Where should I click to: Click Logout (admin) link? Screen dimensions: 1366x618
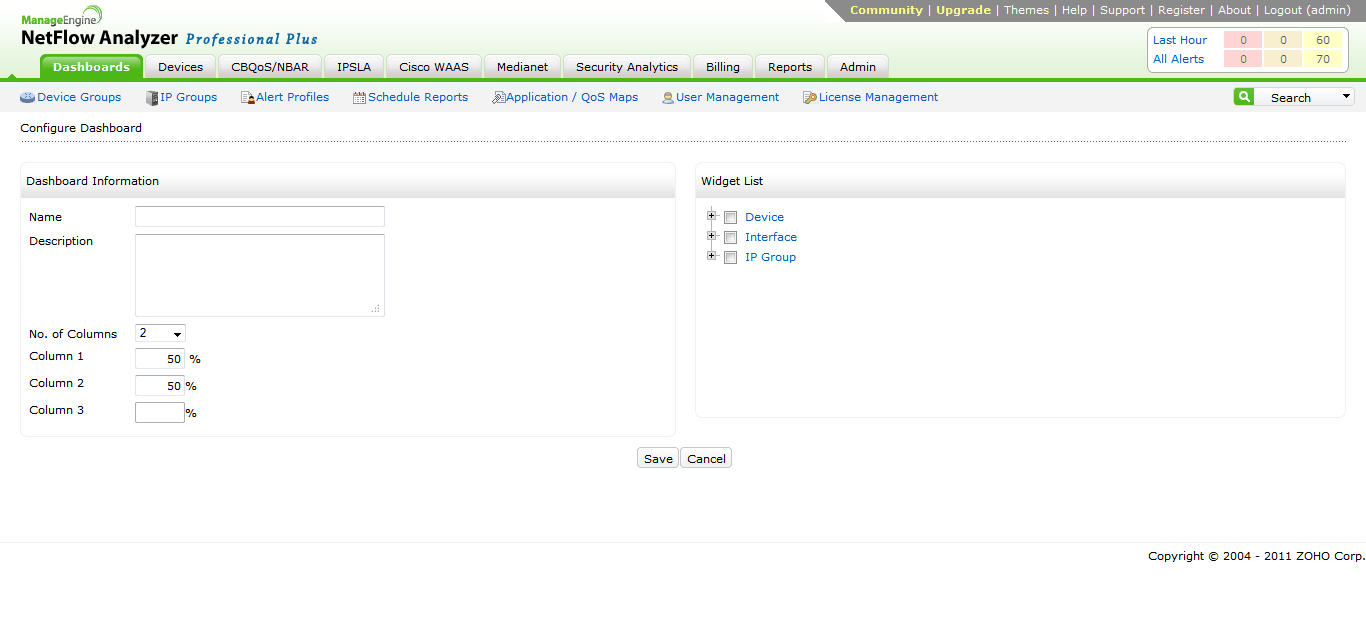click(1307, 10)
